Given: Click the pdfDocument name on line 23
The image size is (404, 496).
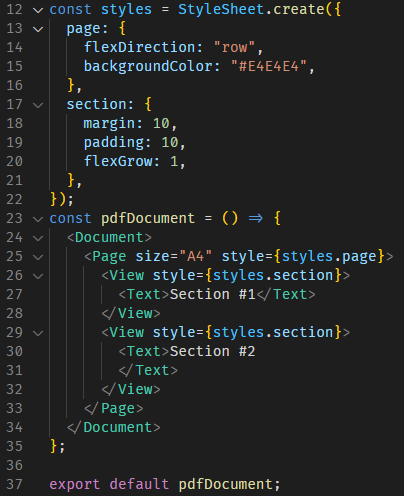Looking at the screenshot, I should [x=148, y=218].
